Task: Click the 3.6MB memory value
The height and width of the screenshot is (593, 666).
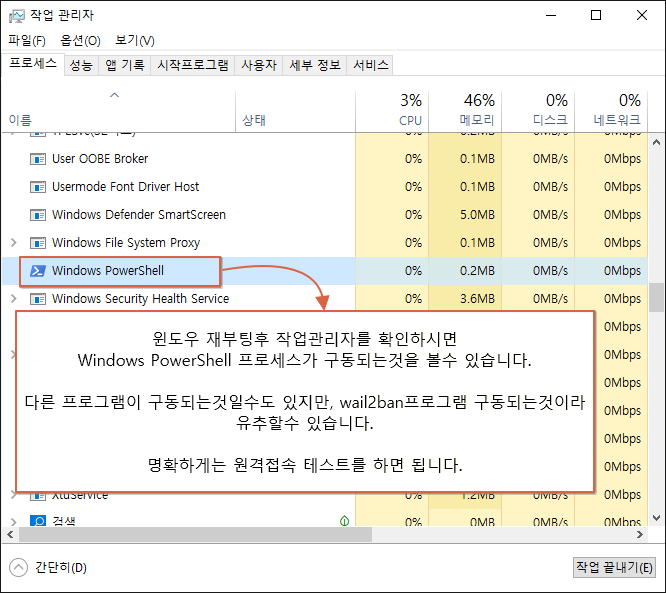Action: click(477, 299)
